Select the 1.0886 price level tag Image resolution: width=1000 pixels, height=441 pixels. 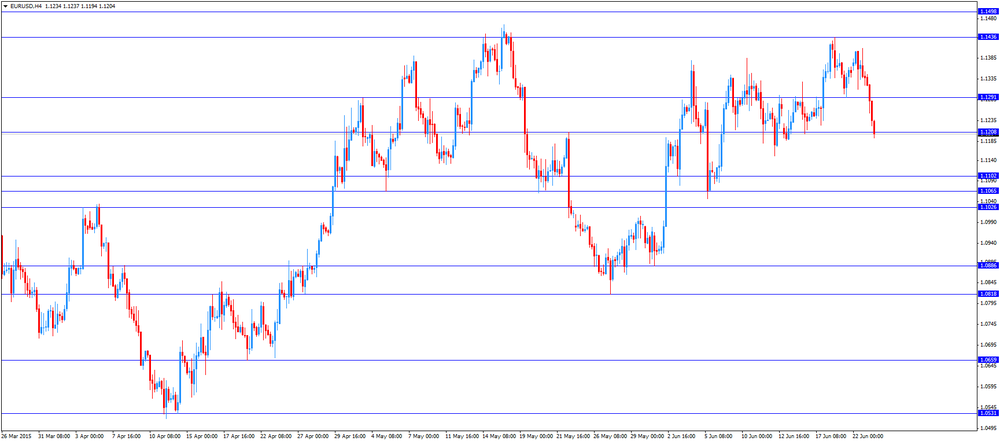tap(987, 265)
